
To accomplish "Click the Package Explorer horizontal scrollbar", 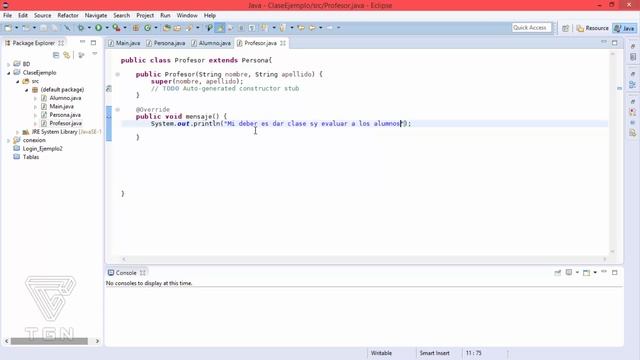I will click(49, 341).
